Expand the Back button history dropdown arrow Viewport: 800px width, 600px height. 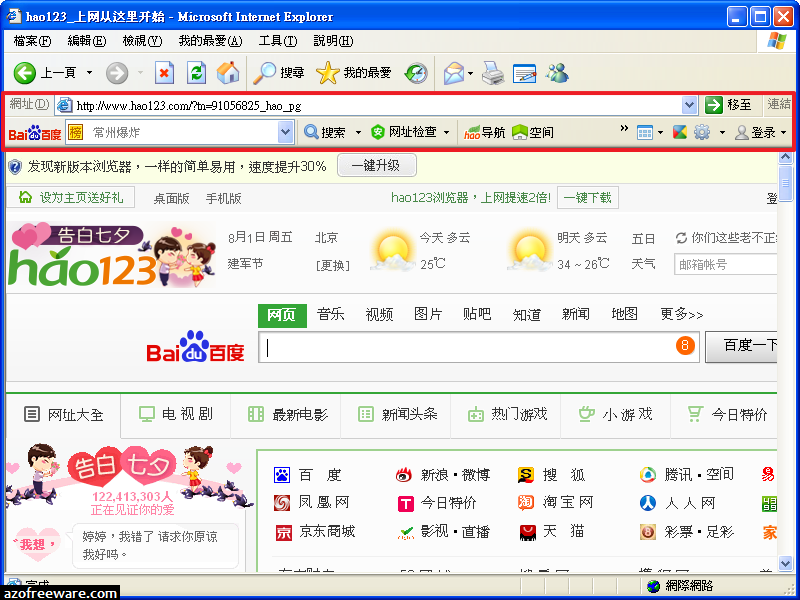click(x=89, y=73)
